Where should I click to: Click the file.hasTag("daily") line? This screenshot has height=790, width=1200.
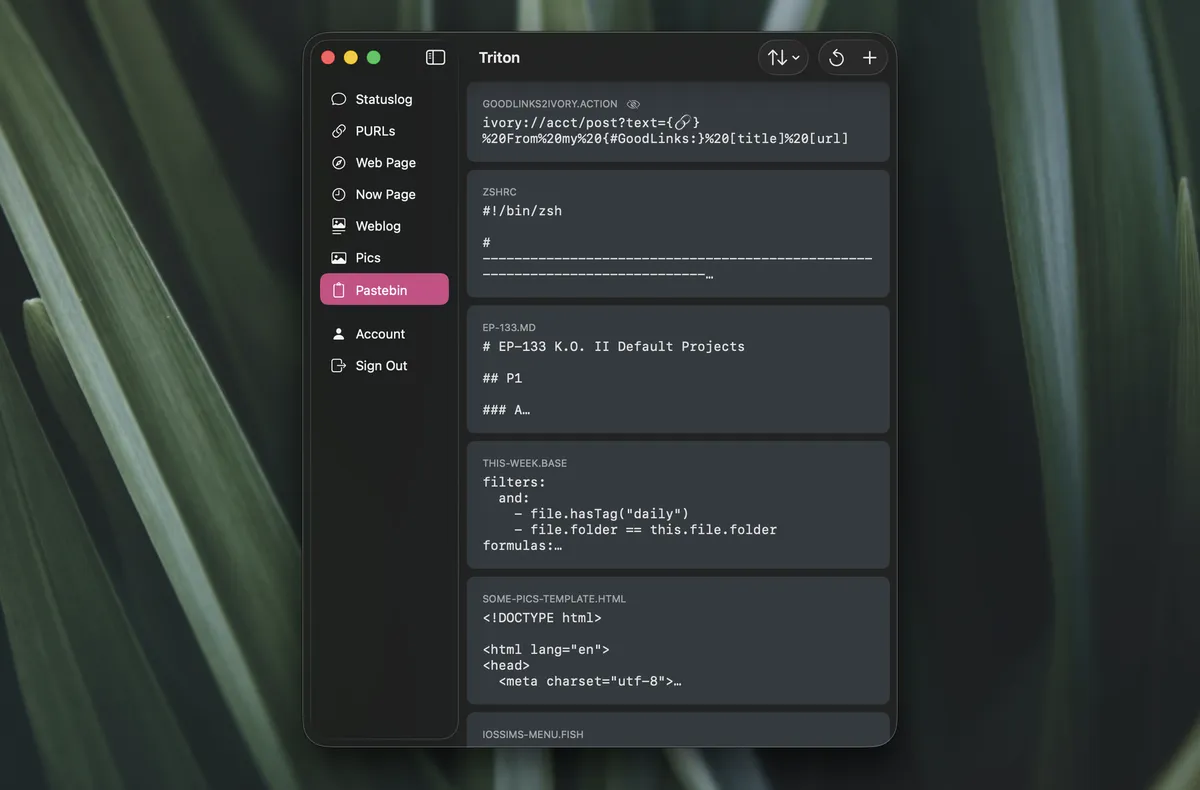pyautogui.click(x=602, y=513)
